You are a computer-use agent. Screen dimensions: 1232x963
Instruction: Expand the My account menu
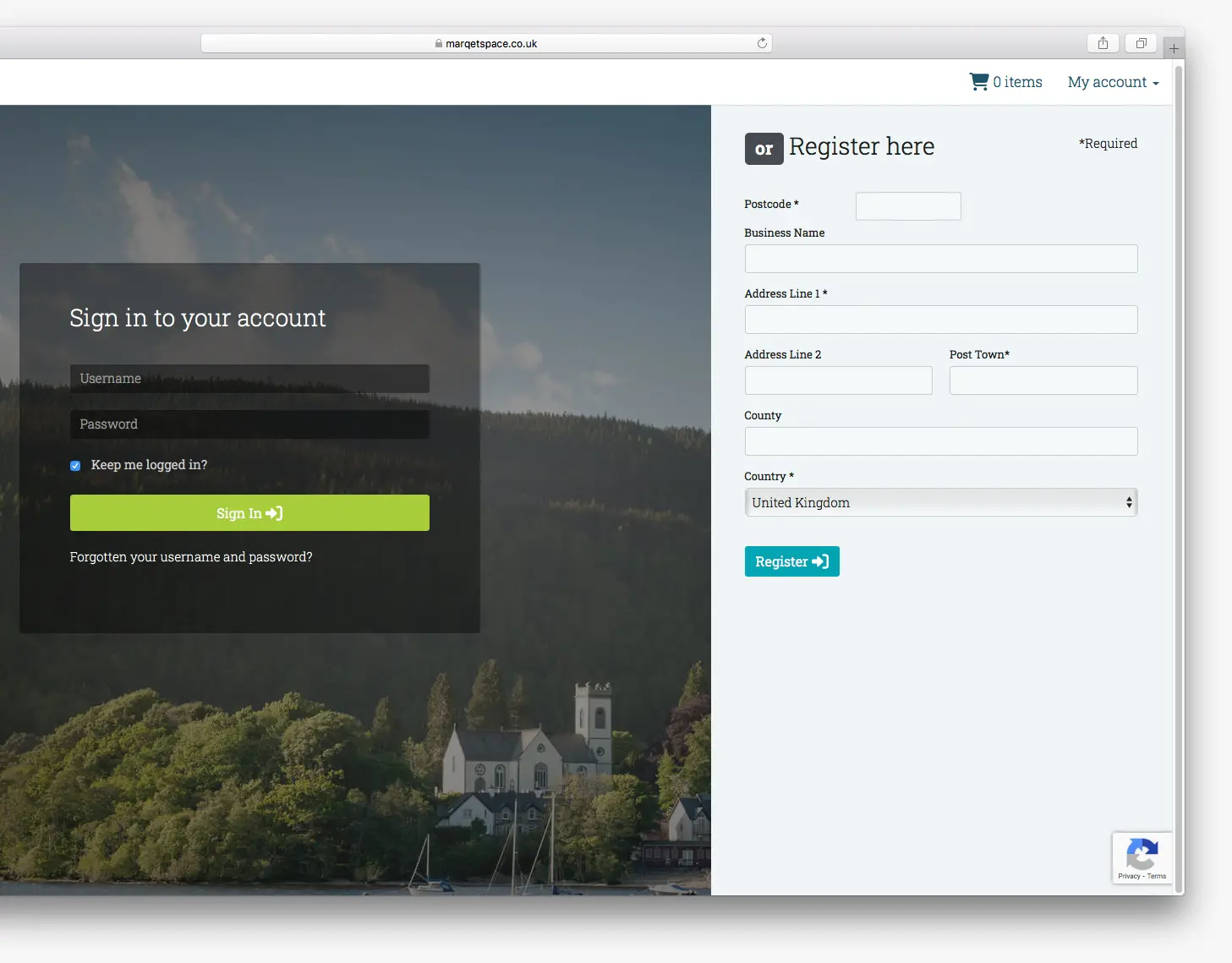(x=1113, y=82)
